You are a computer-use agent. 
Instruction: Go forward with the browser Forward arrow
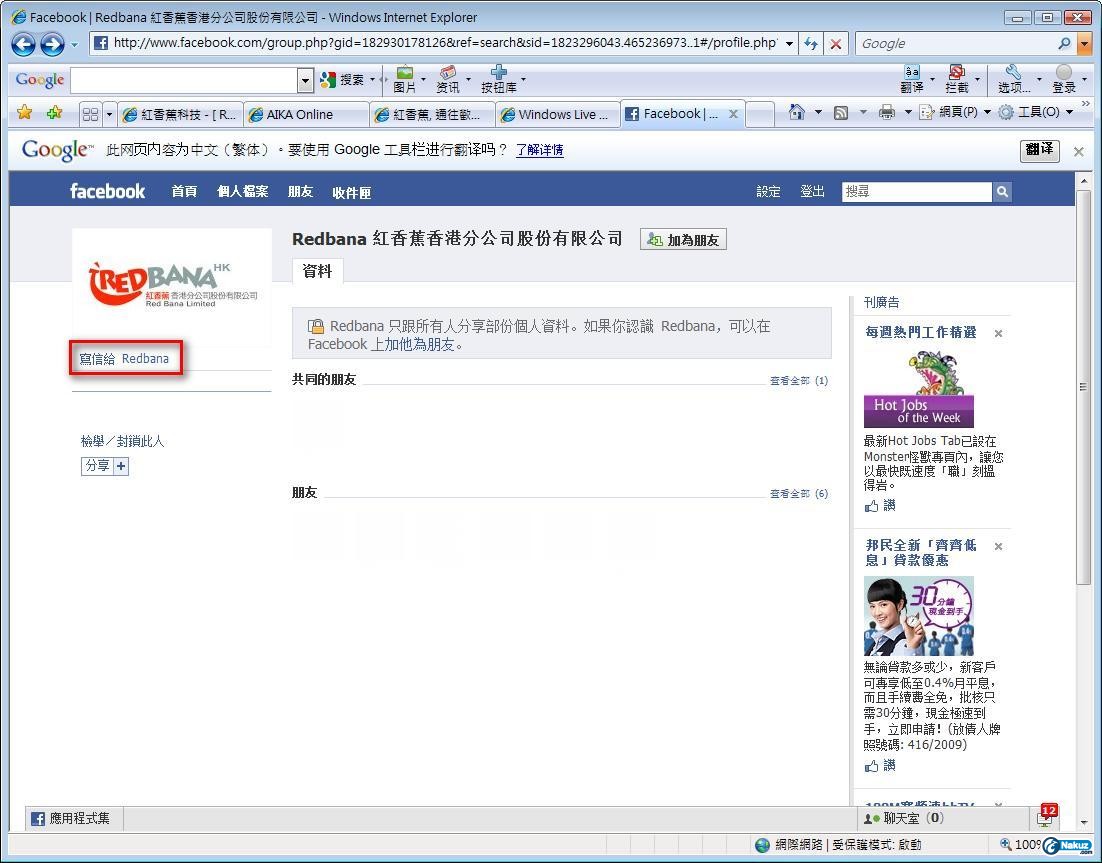point(52,44)
